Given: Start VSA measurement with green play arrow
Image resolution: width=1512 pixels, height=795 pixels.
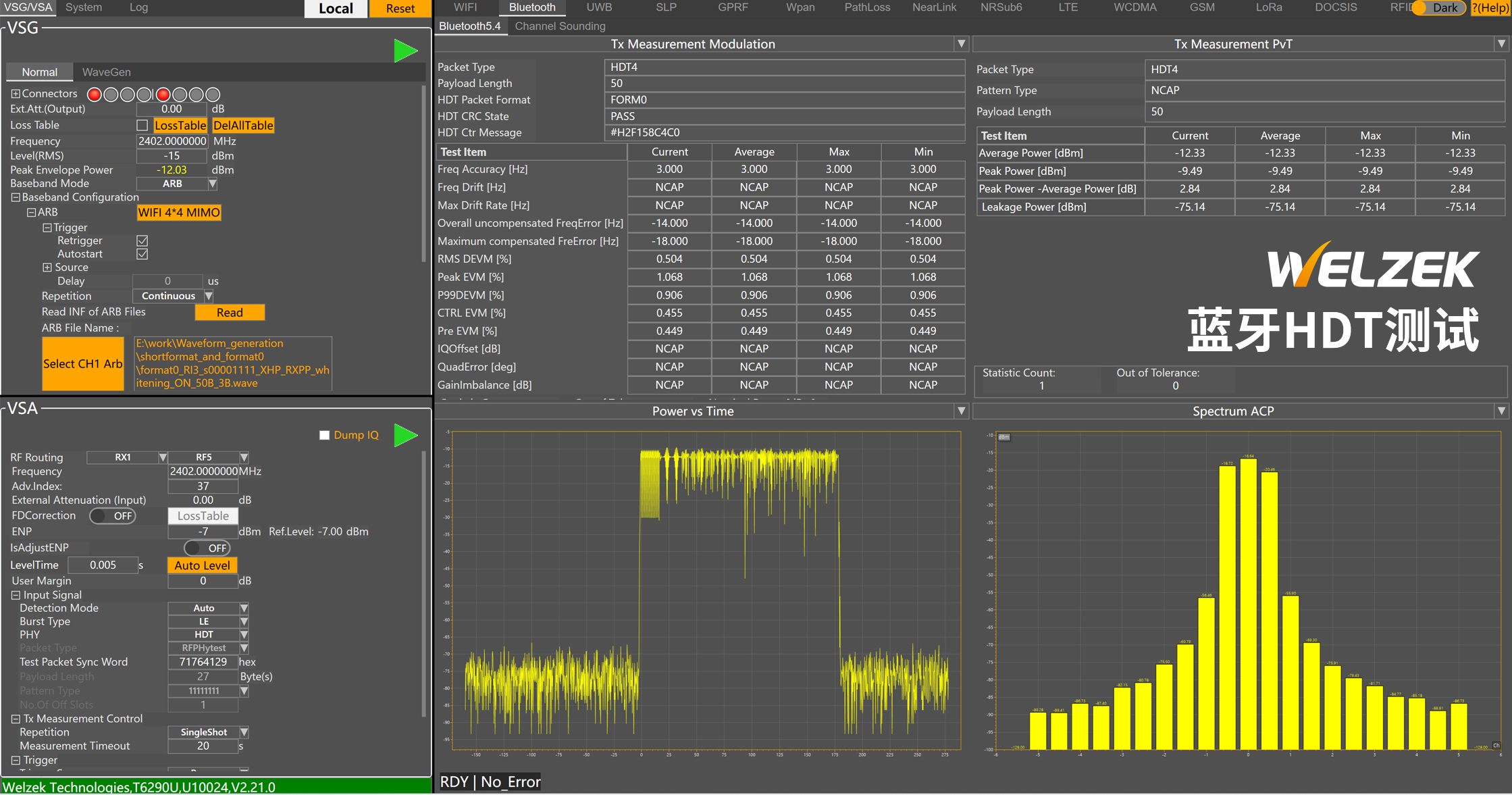Looking at the screenshot, I should click(405, 436).
